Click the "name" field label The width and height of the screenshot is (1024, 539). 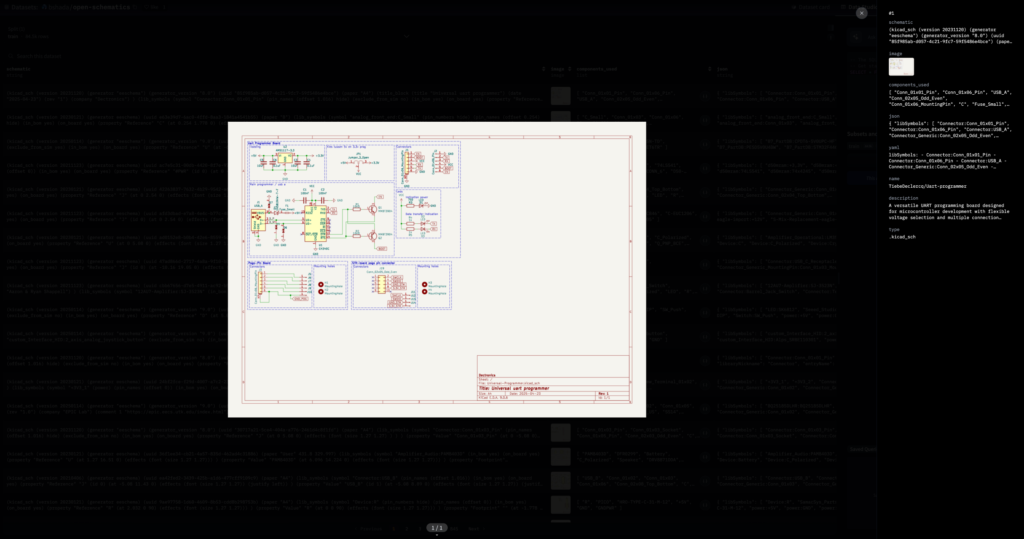[x=893, y=178]
